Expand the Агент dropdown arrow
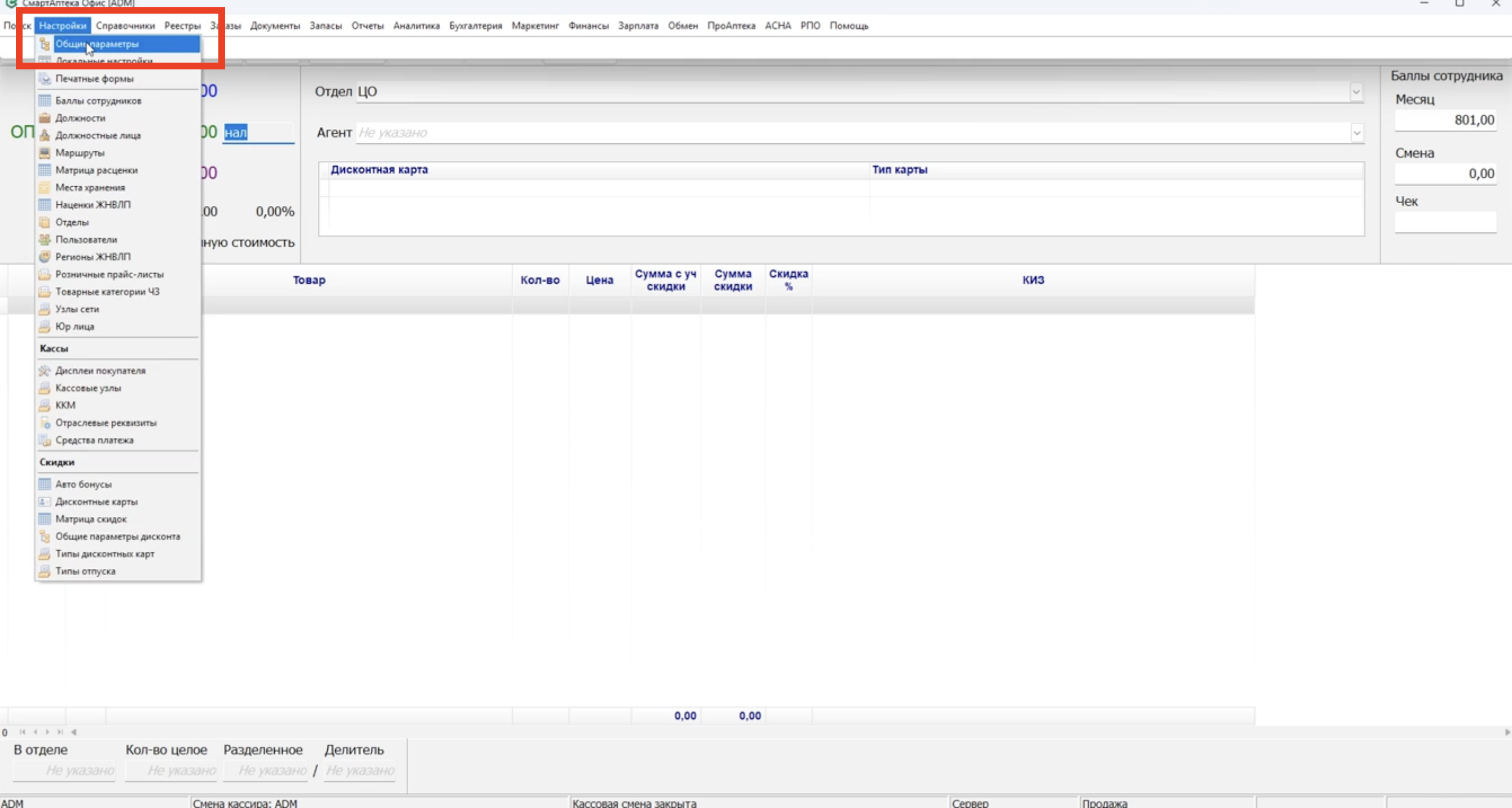 pos(1356,133)
